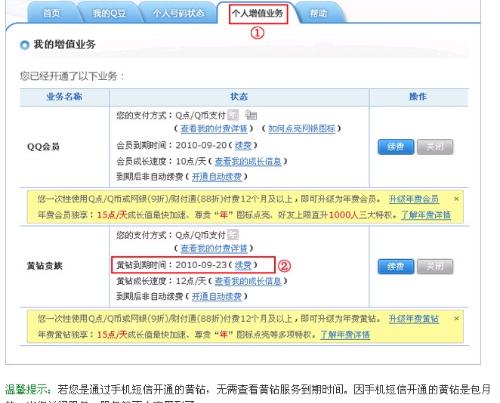This screenshot has height=403, width=500.
Task: Open 查看我的成长信息 link for QQ会员
Action: [248, 162]
